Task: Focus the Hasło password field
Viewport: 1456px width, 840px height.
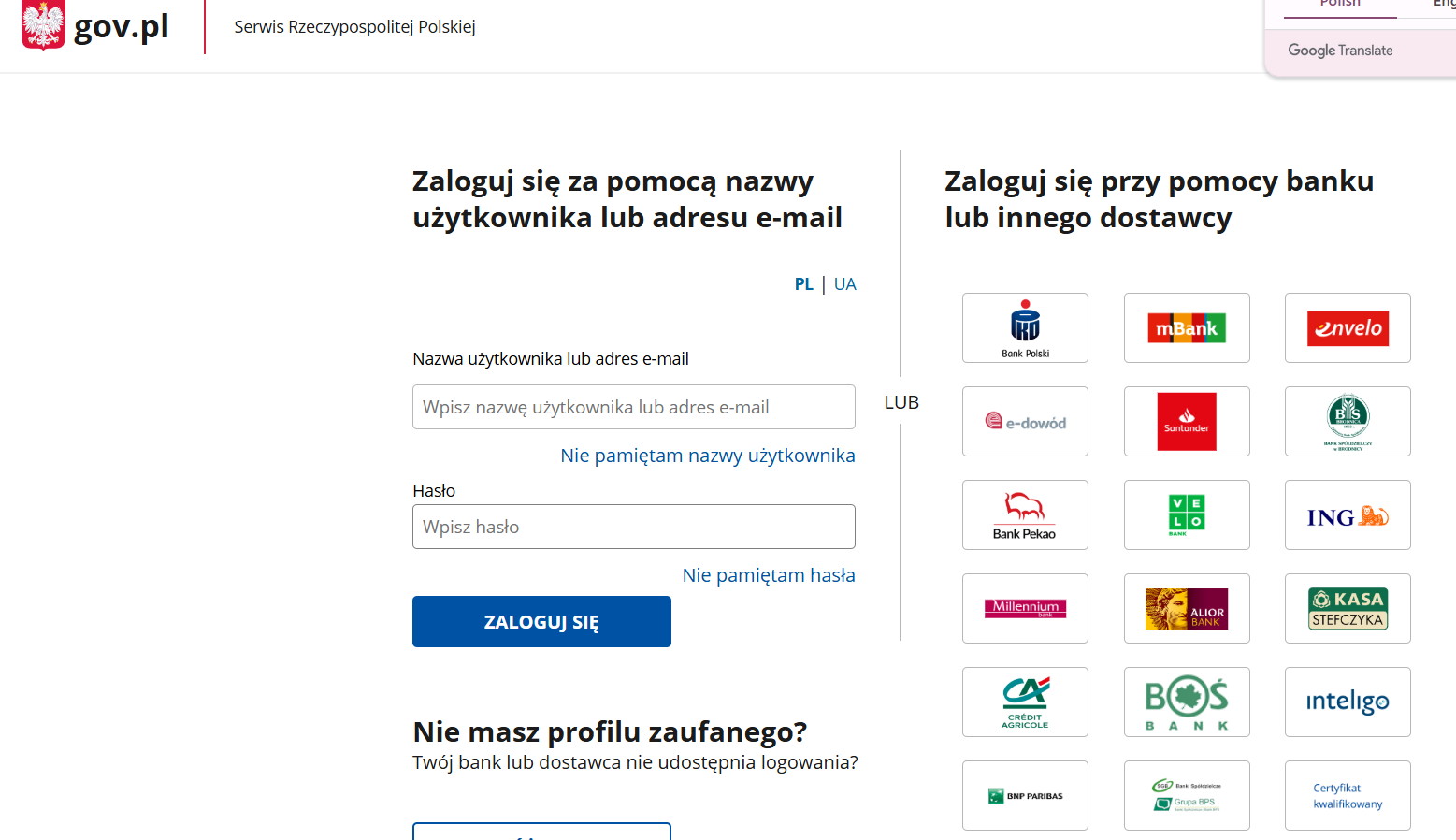Action: (634, 527)
